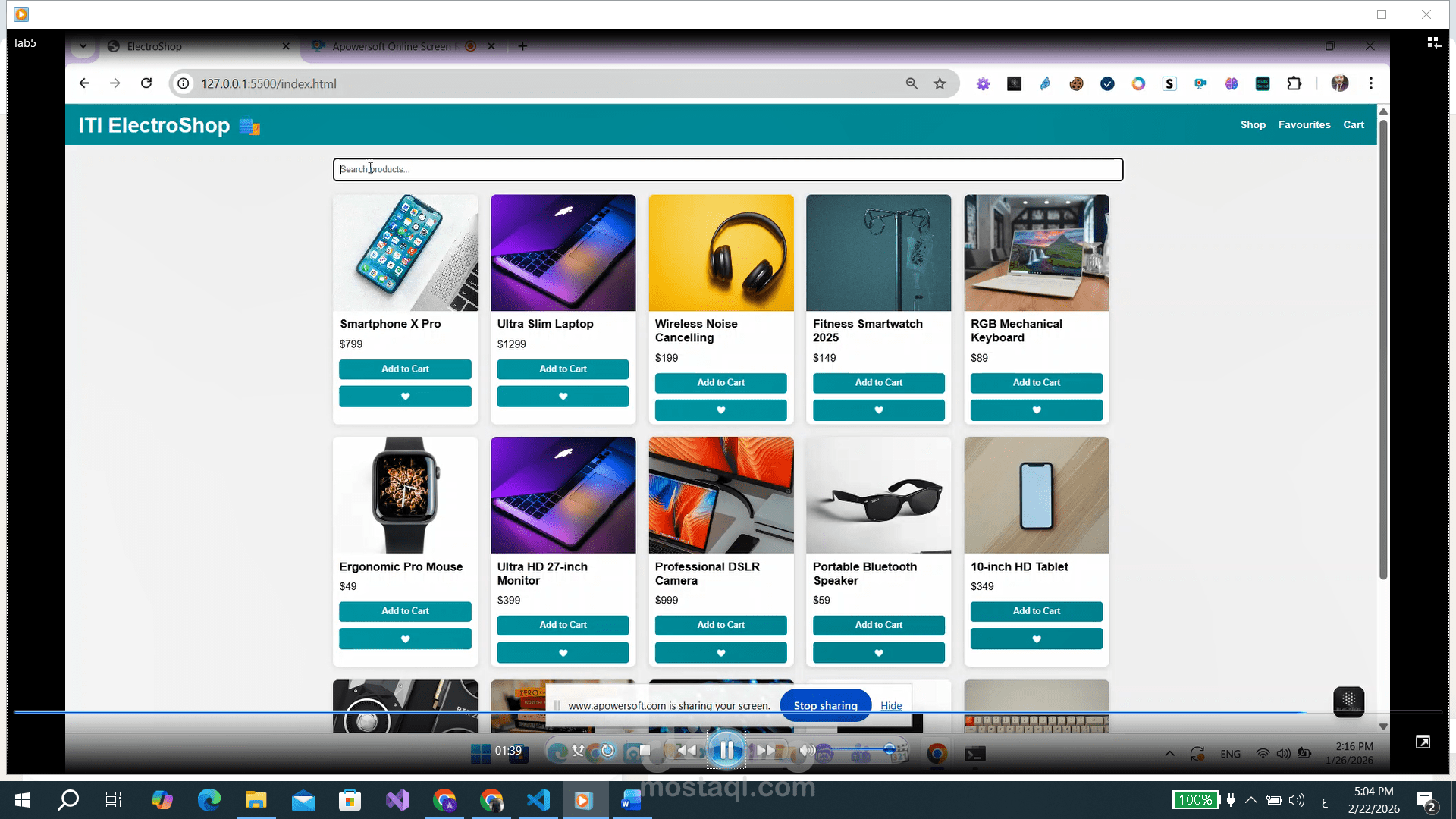
Task: Click the rewind button
Action: coord(686,750)
